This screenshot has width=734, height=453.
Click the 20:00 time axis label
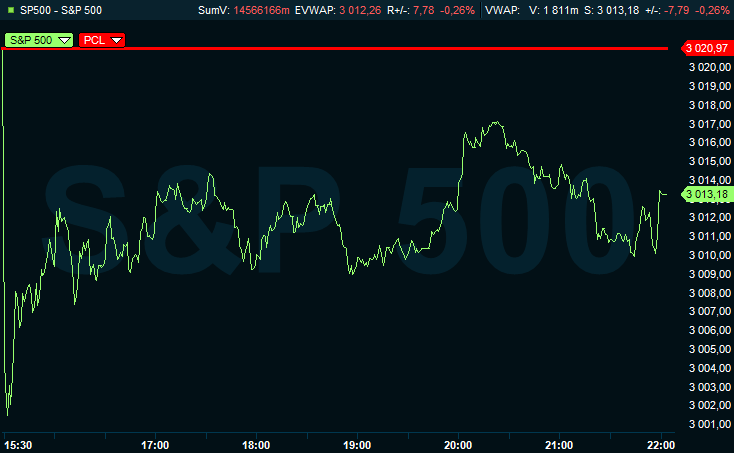click(458, 445)
